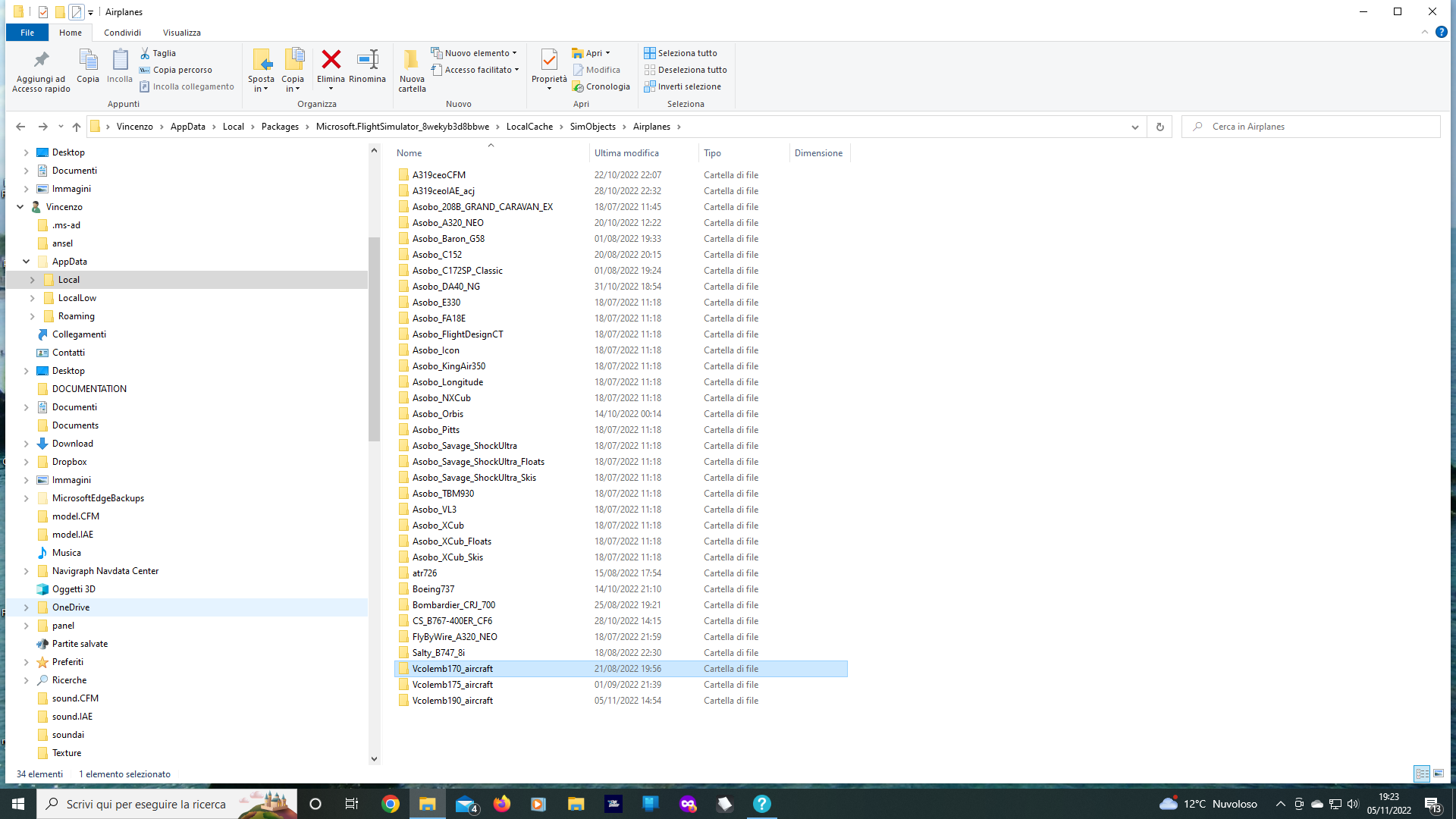
Task: Select the Boeing737 folder
Action: tap(434, 589)
